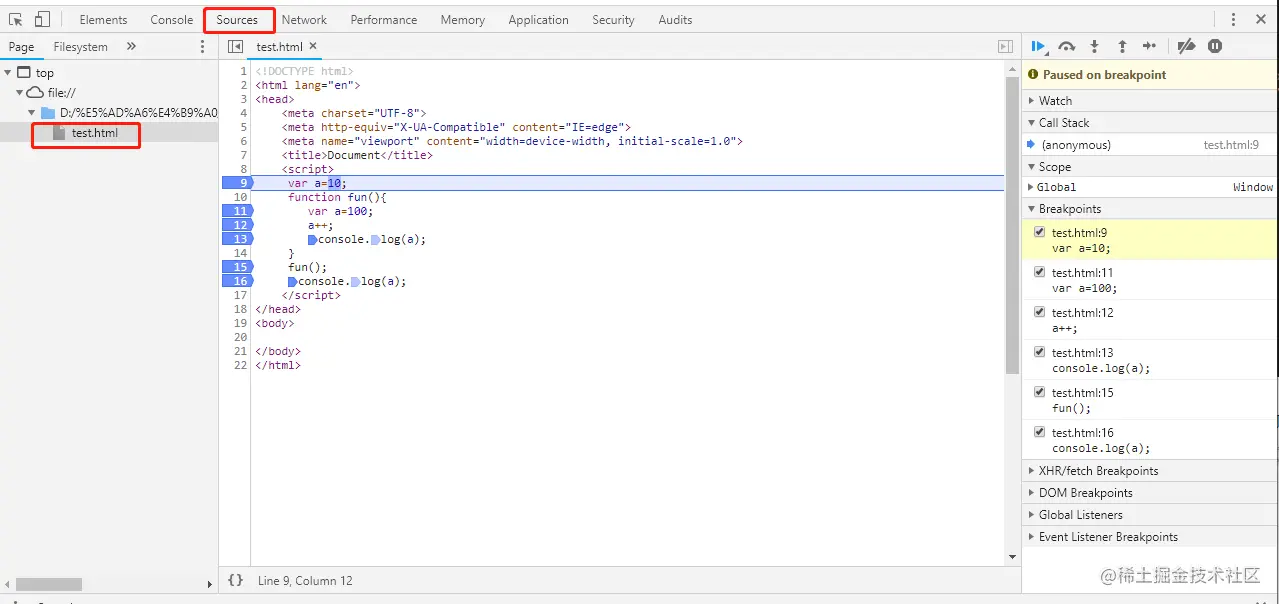Click the more tabs chevron beside Filesystem
1279x604 pixels.
[x=131, y=46]
